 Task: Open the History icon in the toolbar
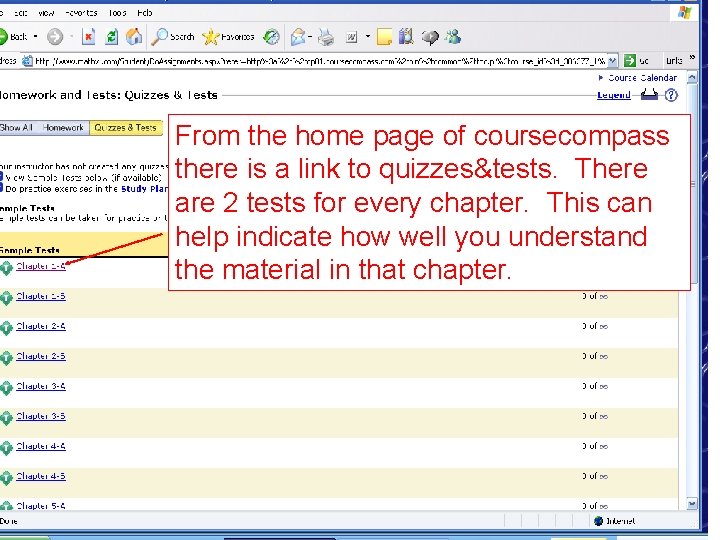point(271,37)
